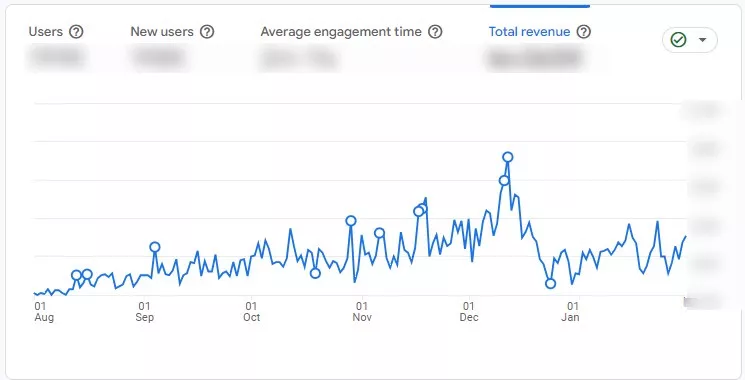The height and width of the screenshot is (380, 745).
Task: Switch to Average engagement time tab
Action: (x=341, y=32)
